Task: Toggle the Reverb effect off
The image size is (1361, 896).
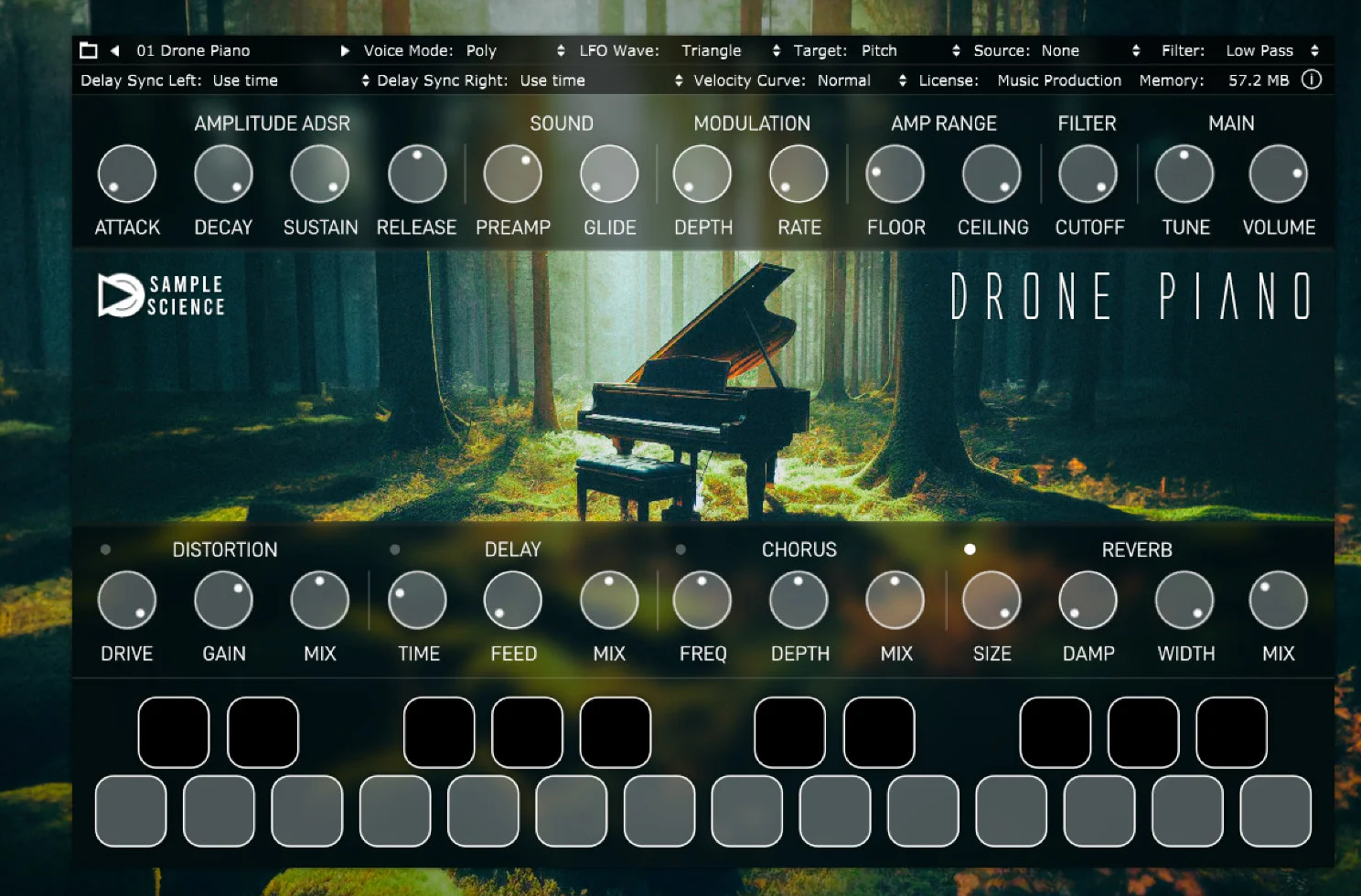Action: (970, 549)
